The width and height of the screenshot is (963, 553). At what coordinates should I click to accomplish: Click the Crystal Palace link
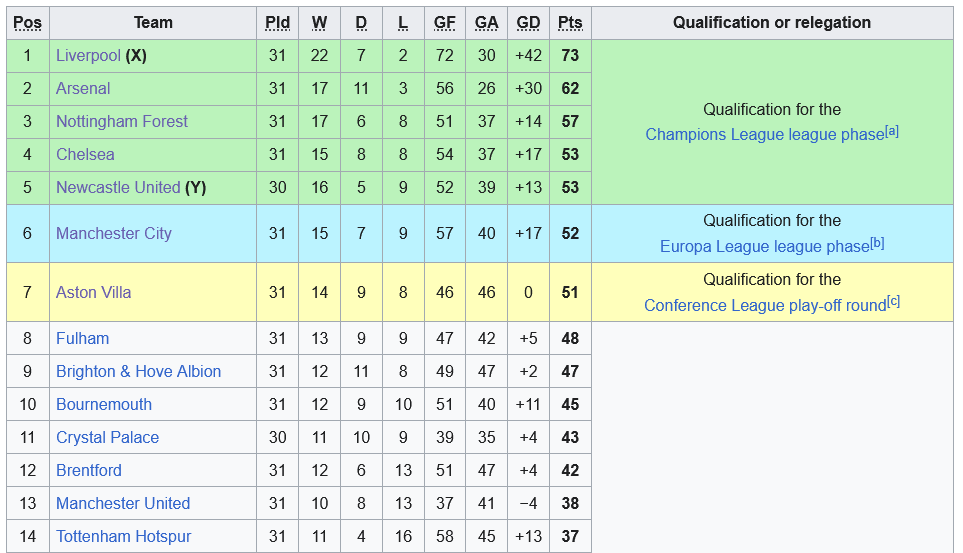pyautogui.click(x=107, y=437)
